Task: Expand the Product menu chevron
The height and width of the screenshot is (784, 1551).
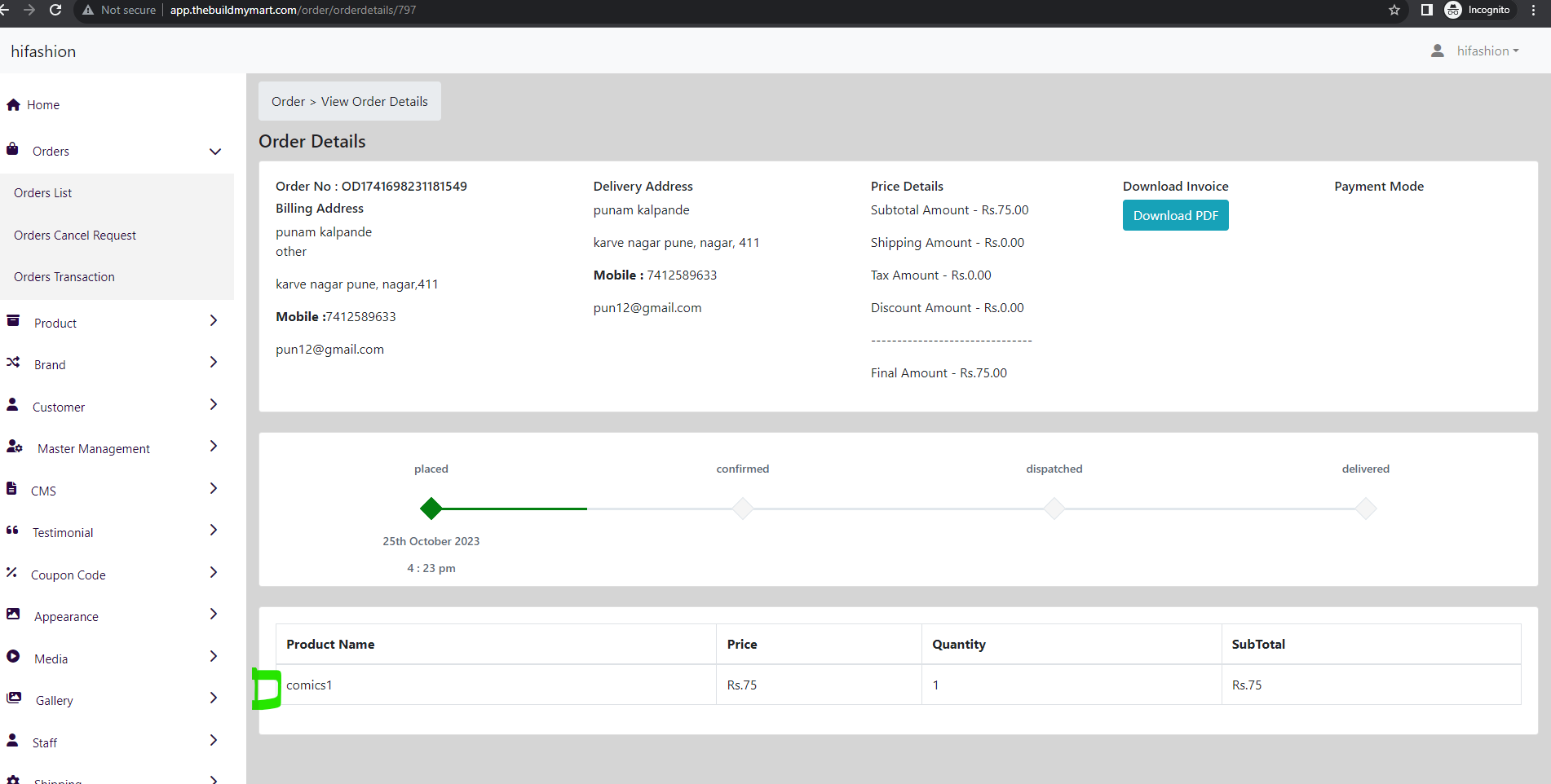Action: pos(214,320)
